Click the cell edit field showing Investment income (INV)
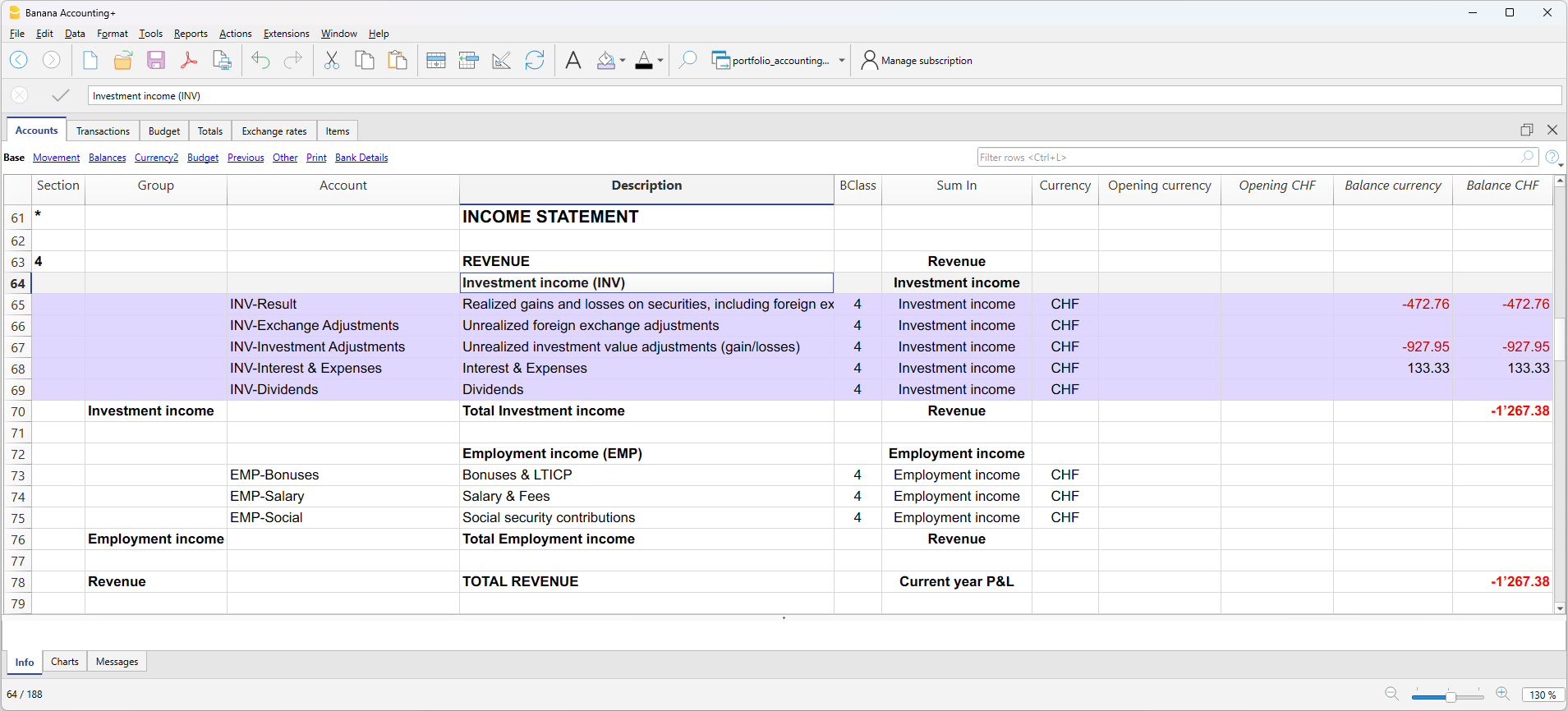This screenshot has height=711, width=1568. pos(825,95)
